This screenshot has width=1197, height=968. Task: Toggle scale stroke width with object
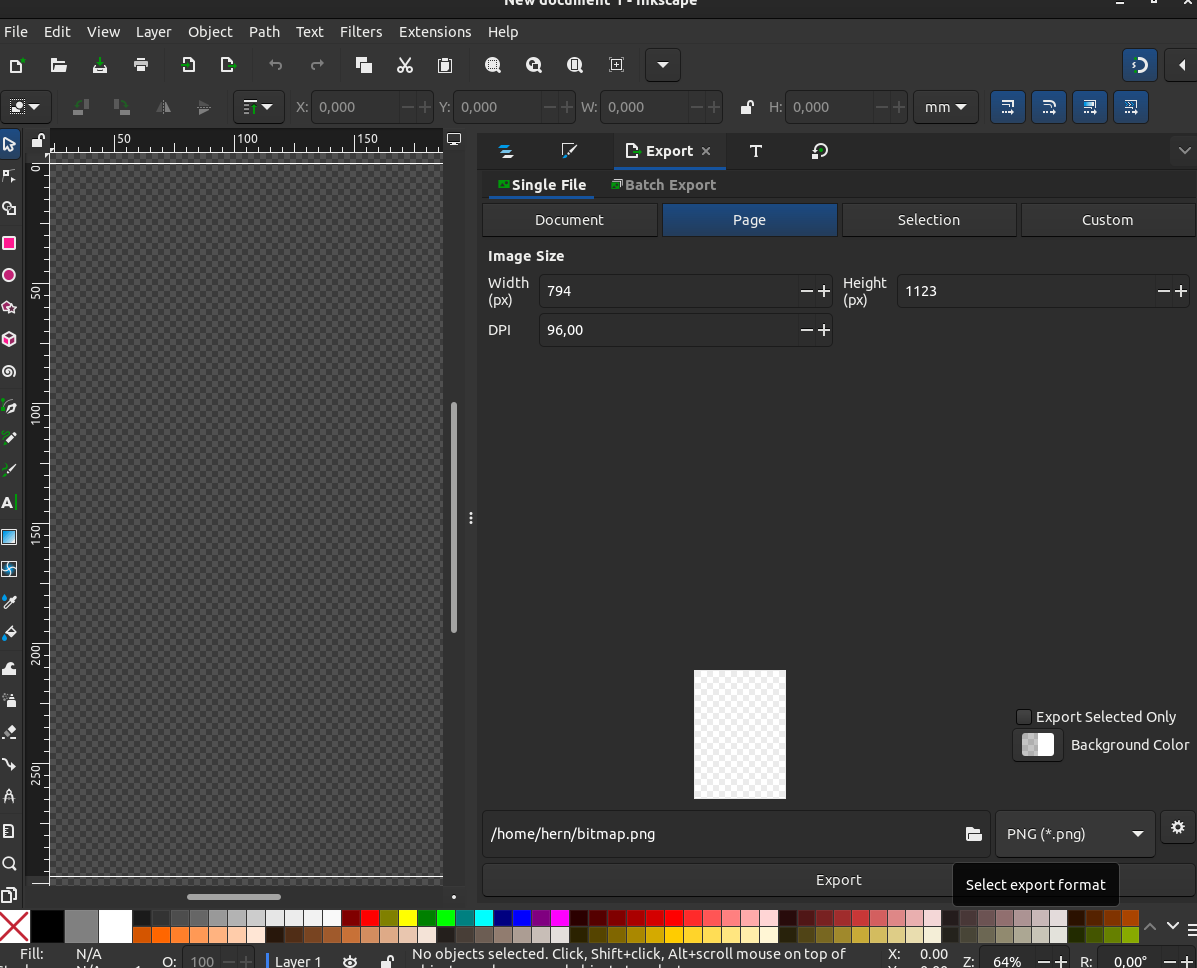[1008, 107]
